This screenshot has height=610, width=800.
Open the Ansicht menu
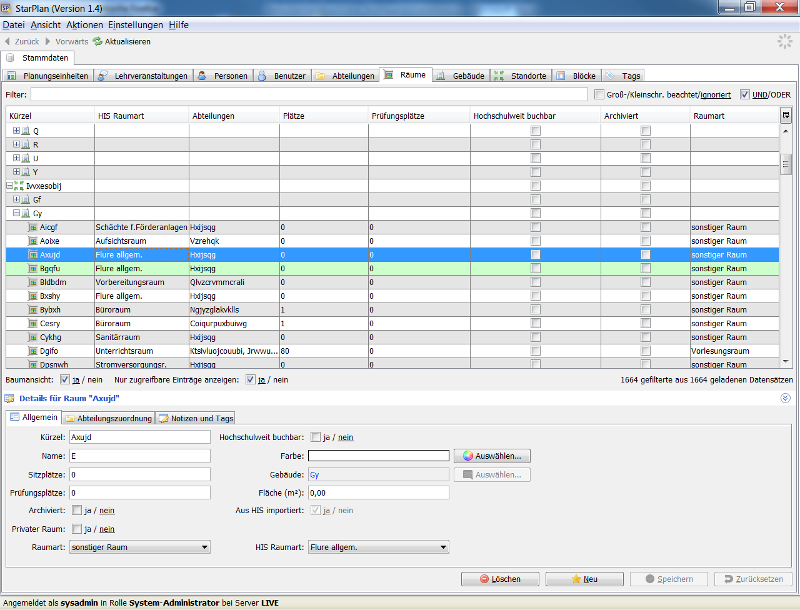click(x=45, y=25)
